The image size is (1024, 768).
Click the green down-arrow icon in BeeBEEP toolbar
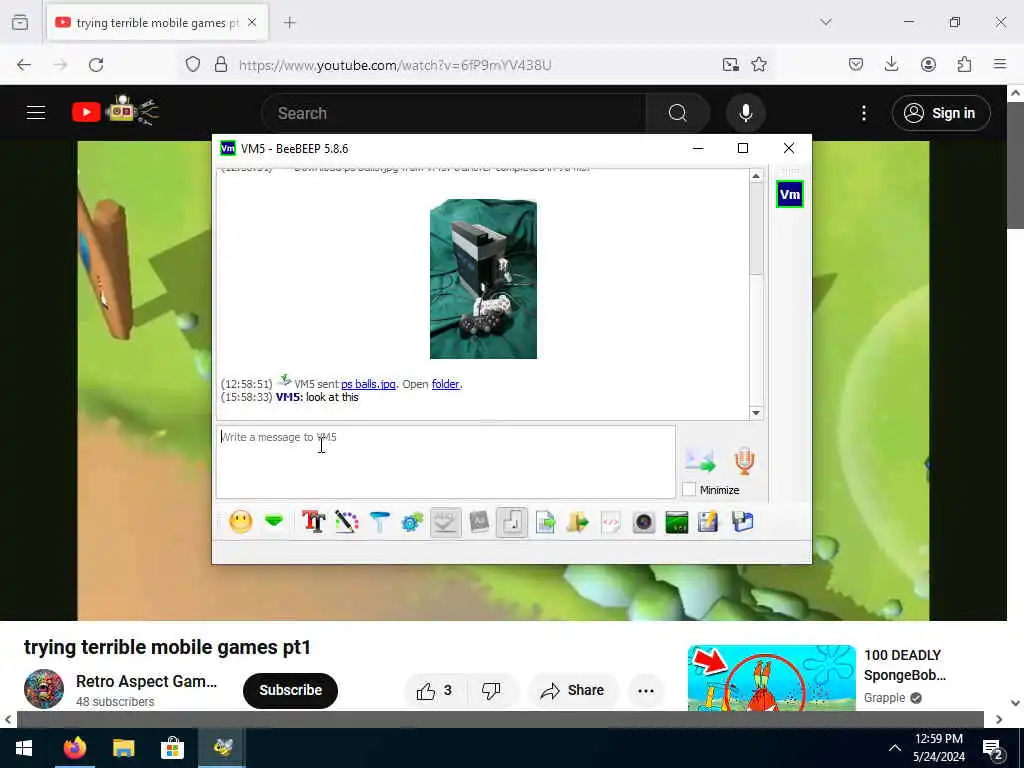tap(274, 521)
